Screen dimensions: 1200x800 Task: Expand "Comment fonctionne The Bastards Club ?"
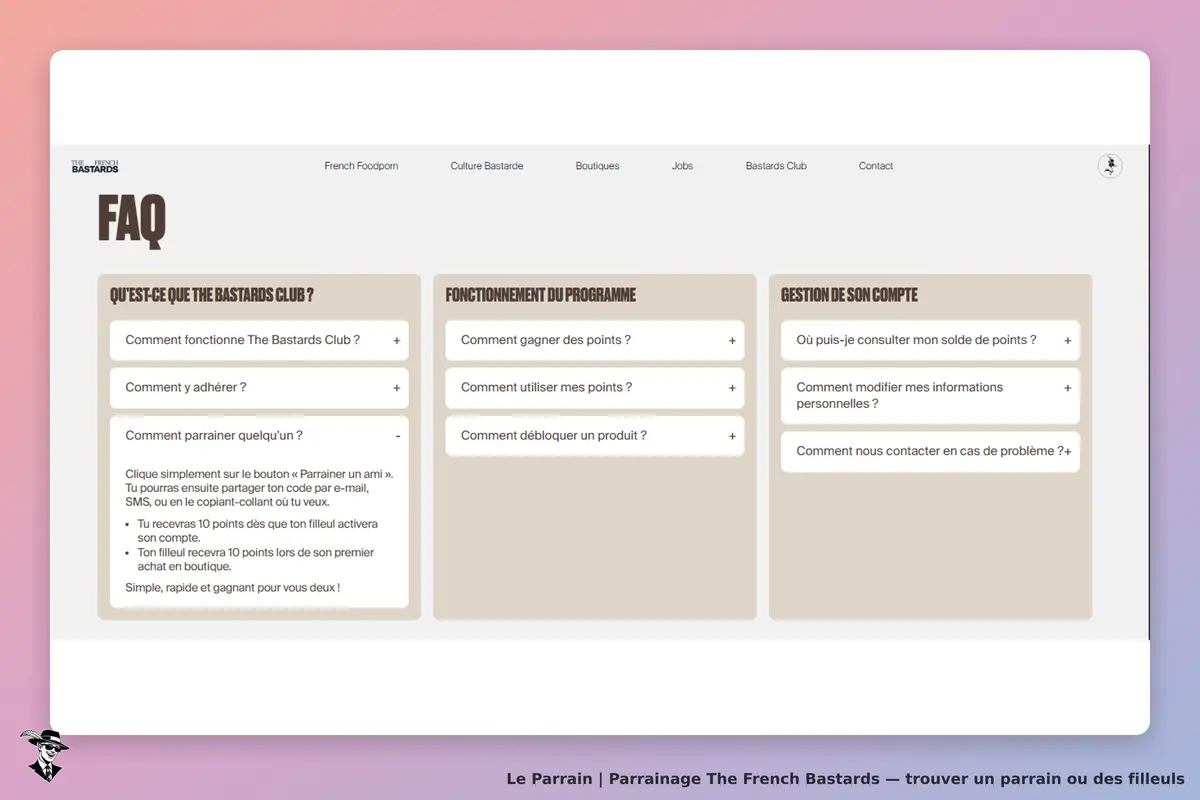259,340
